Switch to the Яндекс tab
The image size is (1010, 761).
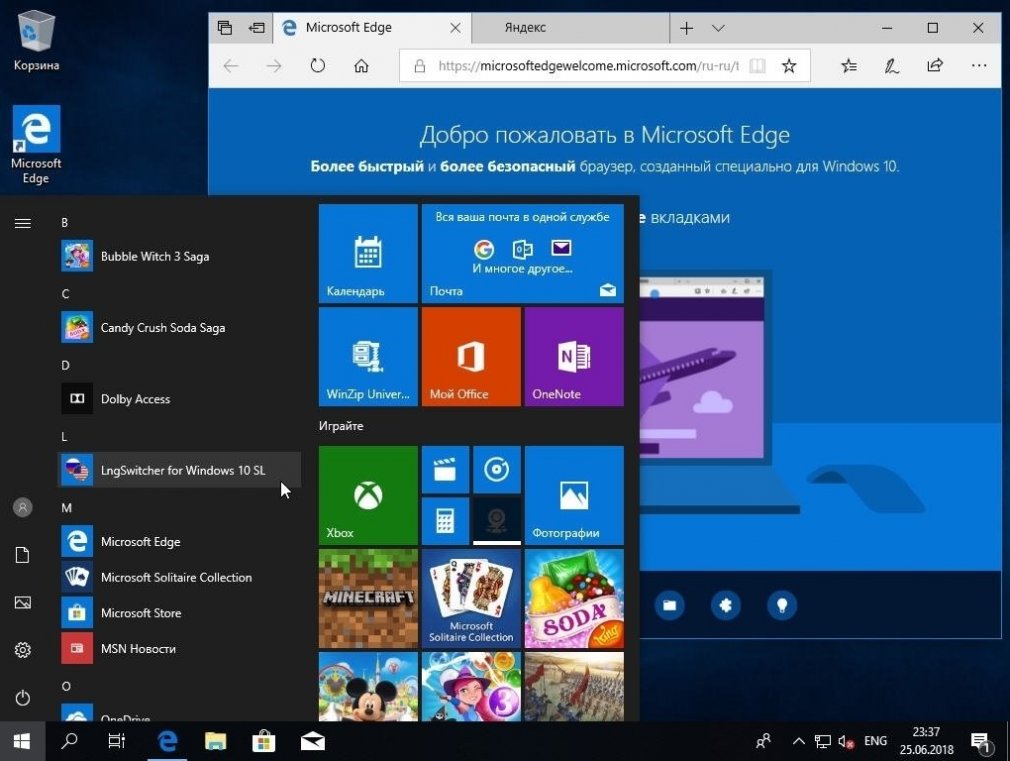pyautogui.click(x=570, y=28)
